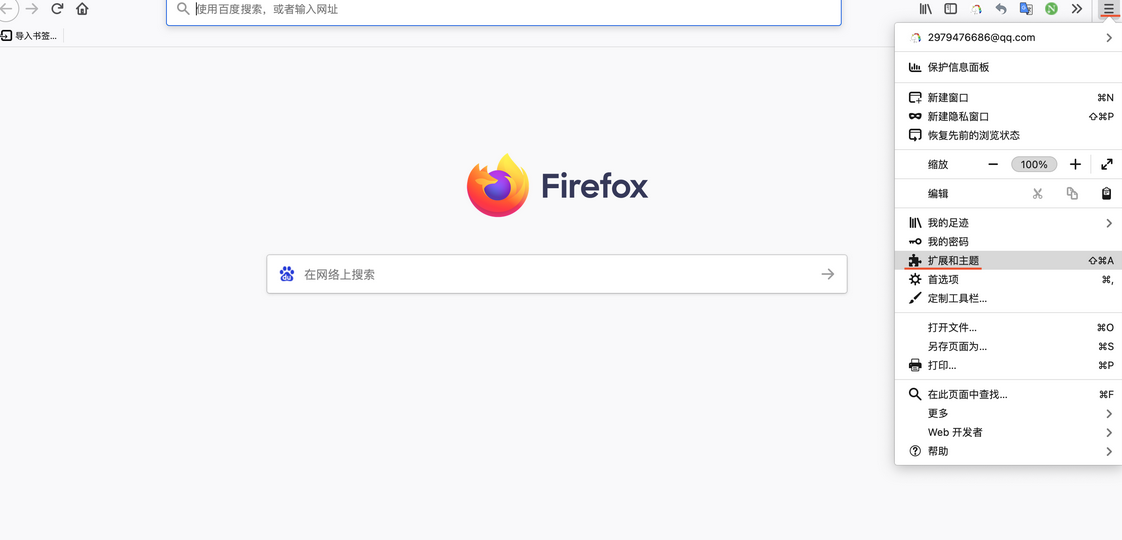Image resolution: width=1122 pixels, height=540 pixels.
Task: Open 扩展和主题 add-ons manager
Action: pyautogui.click(x=1008, y=260)
